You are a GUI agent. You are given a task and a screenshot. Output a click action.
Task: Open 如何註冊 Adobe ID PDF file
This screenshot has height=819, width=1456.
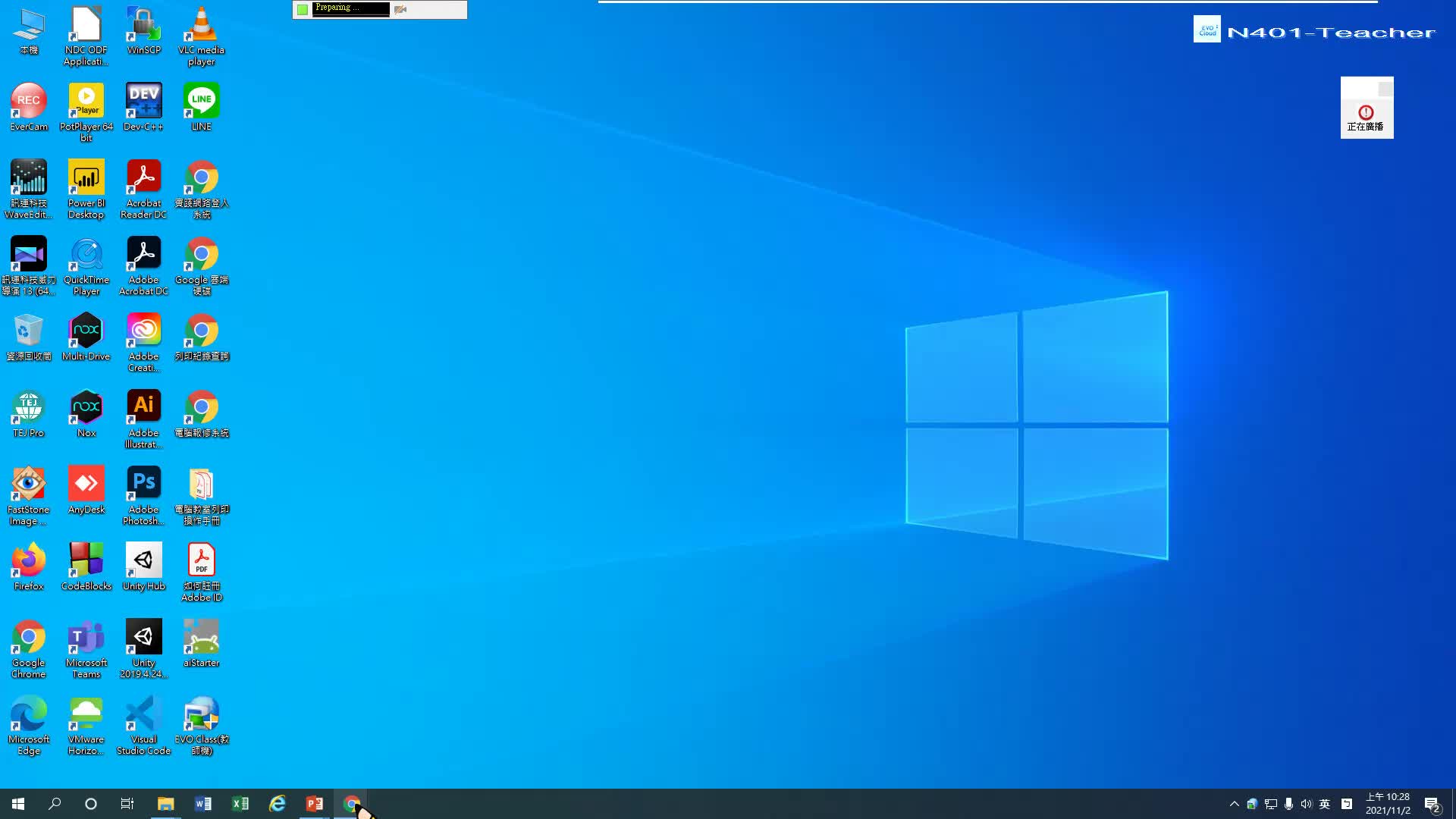point(201,573)
